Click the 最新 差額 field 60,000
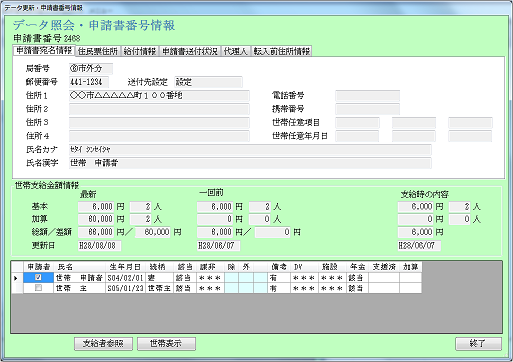 (153, 232)
